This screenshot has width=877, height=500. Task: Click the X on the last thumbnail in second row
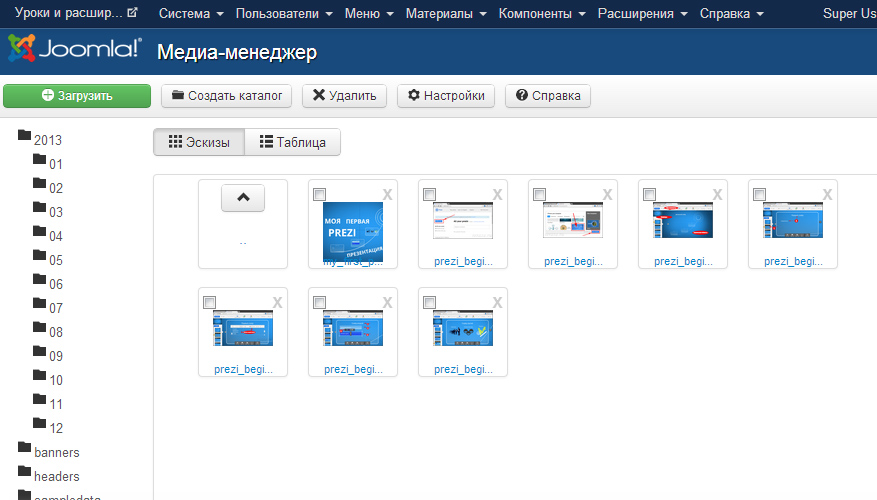[497, 302]
